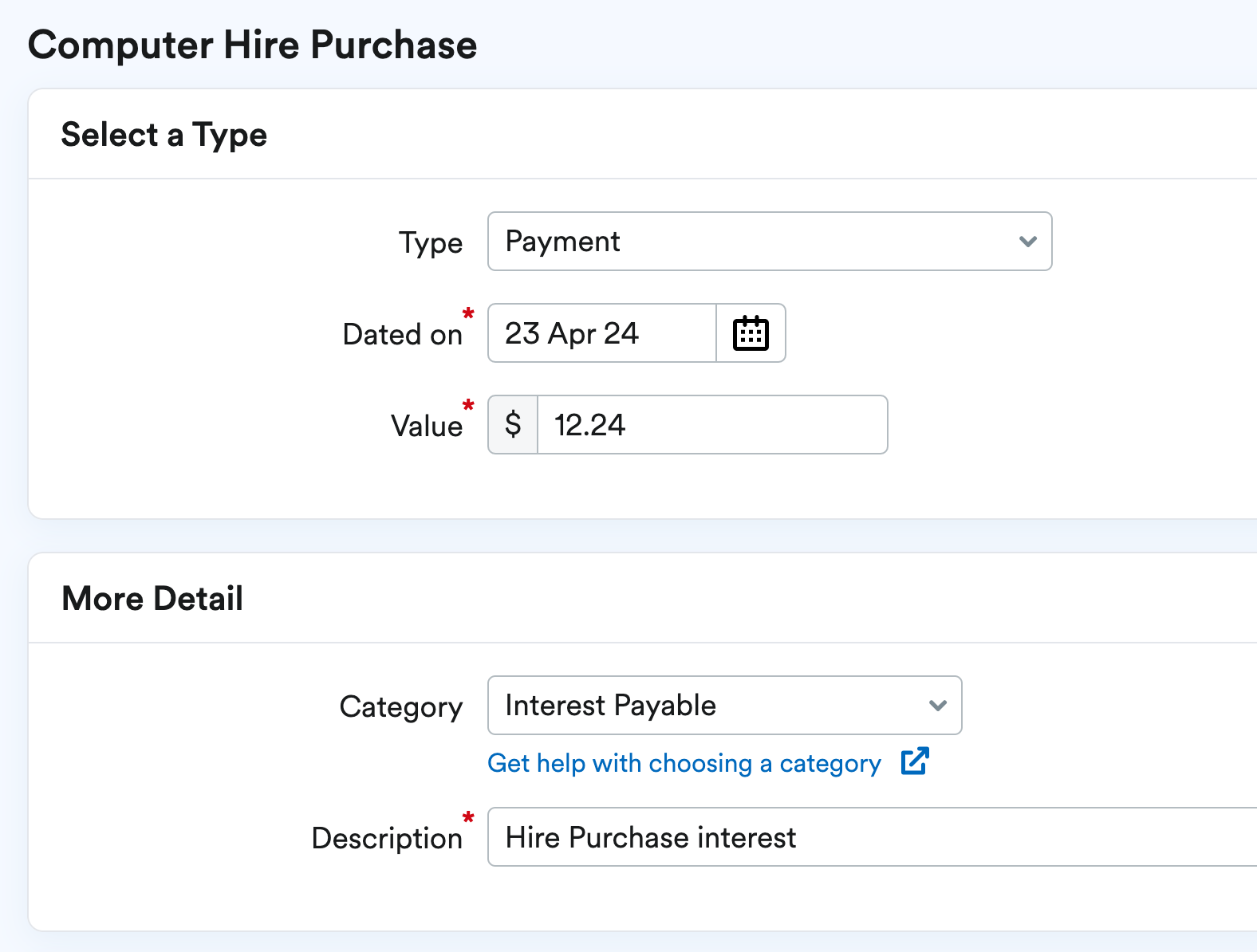The height and width of the screenshot is (952, 1257).
Task: Click the Category dropdown chevron arrow
Action: tap(937, 706)
